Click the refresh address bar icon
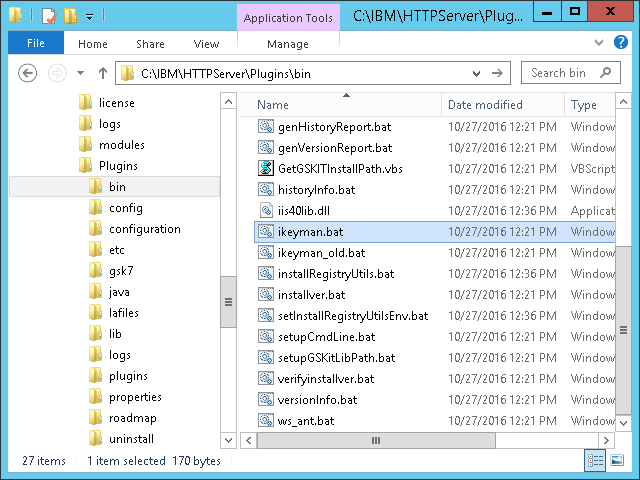Viewport: 640px width, 480px height. (x=499, y=73)
